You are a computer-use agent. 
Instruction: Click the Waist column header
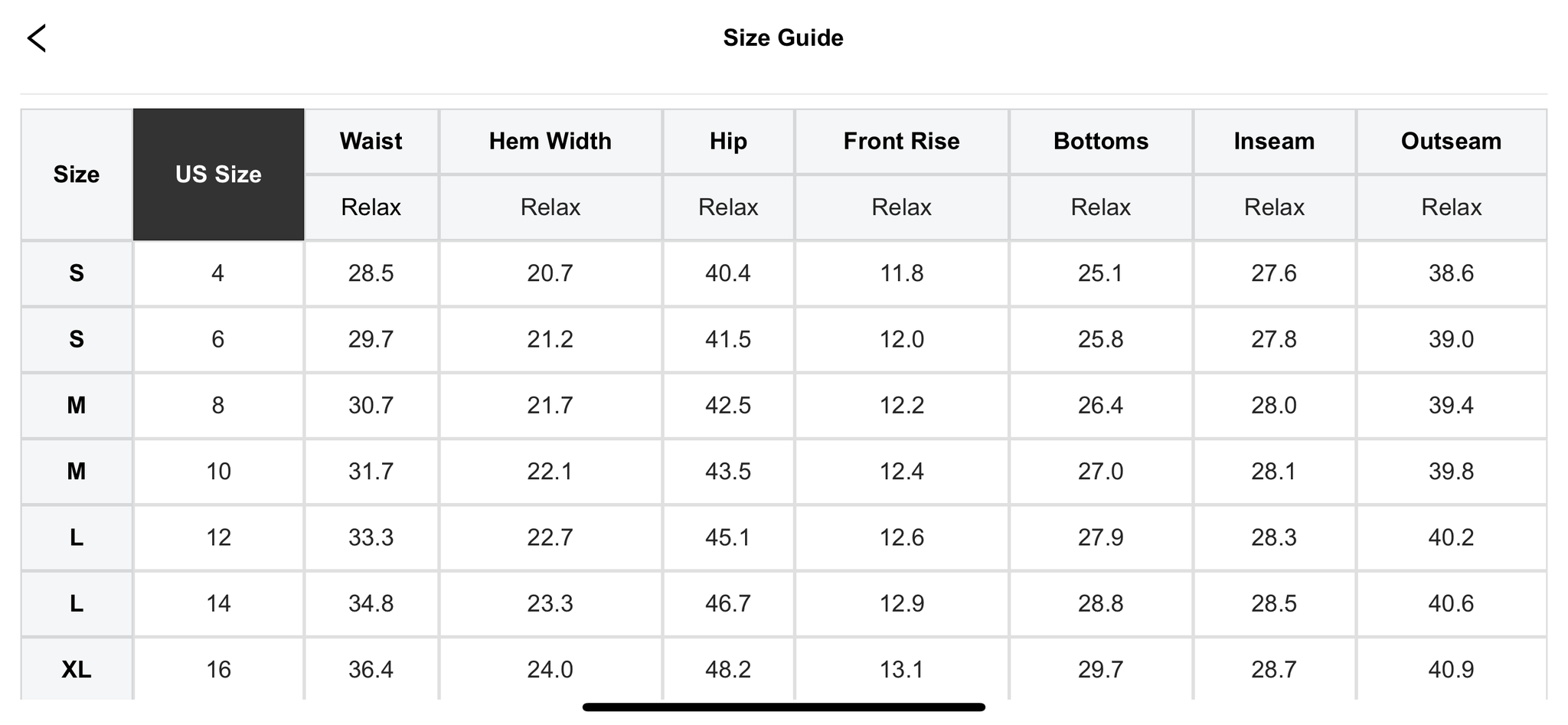click(x=371, y=141)
